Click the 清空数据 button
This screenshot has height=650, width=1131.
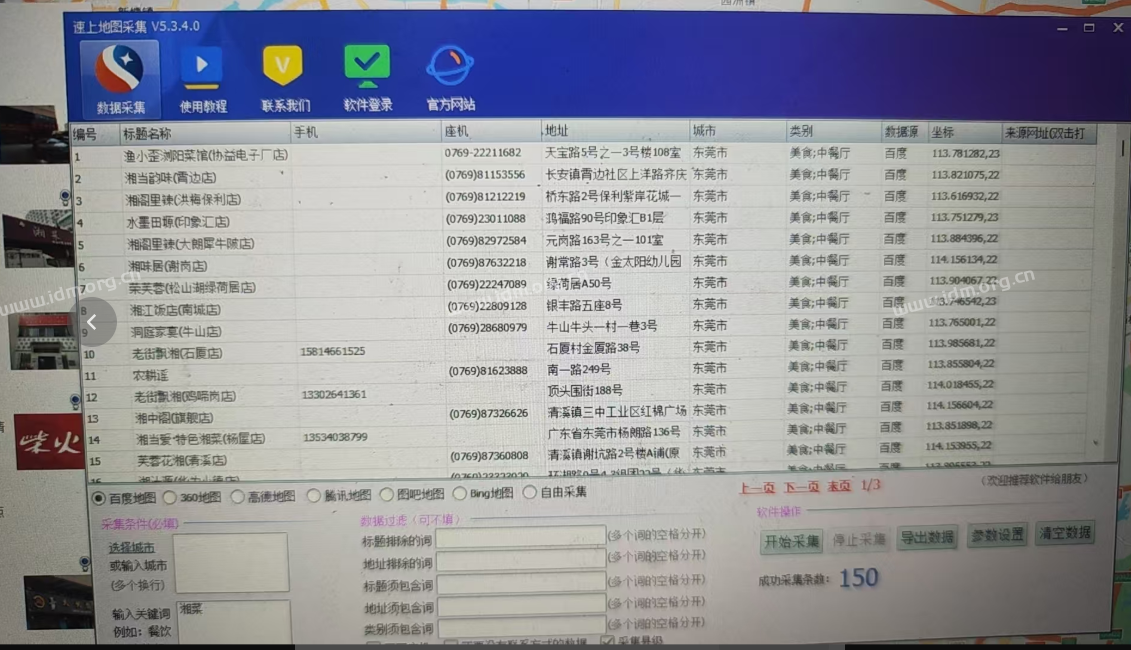coord(1065,532)
